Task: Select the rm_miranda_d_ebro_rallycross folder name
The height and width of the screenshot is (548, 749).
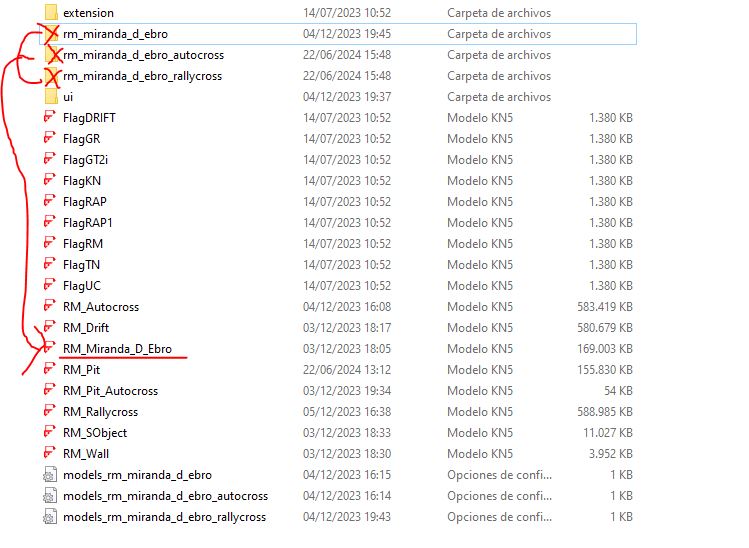Action: click(x=142, y=76)
